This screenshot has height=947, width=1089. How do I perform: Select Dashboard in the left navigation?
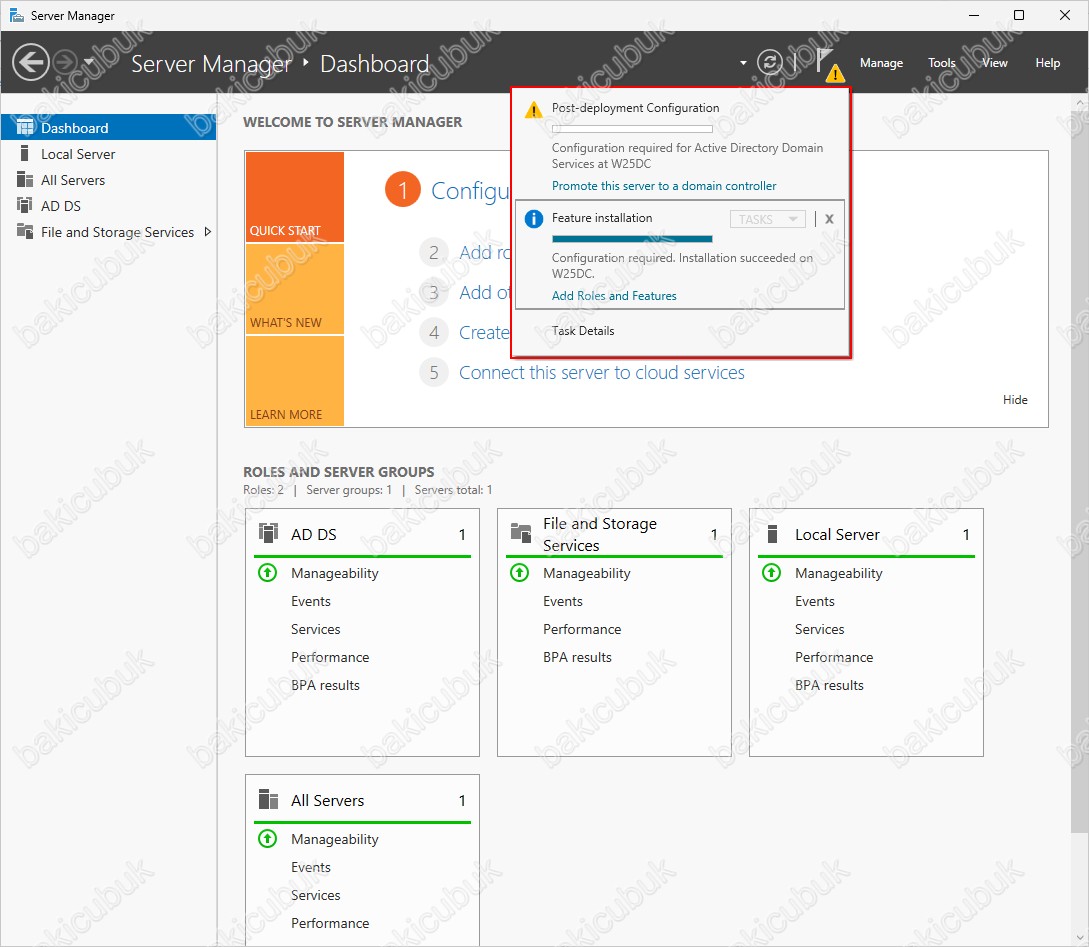[108, 127]
